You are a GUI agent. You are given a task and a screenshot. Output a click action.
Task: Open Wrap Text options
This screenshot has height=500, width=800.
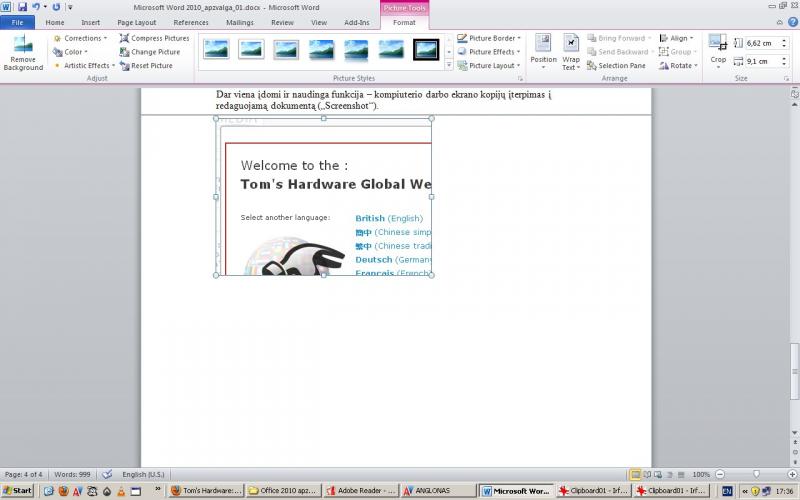click(x=571, y=52)
